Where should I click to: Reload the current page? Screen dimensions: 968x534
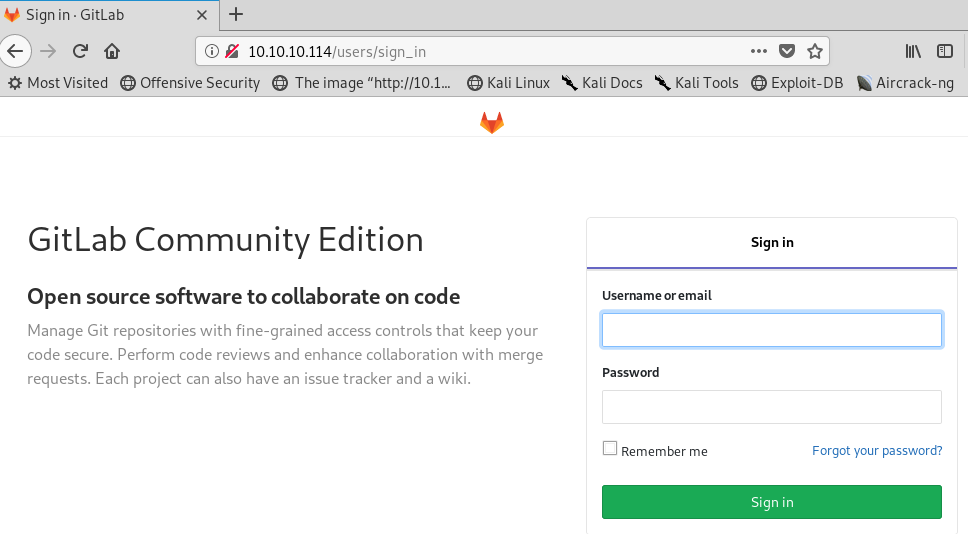[x=80, y=51]
